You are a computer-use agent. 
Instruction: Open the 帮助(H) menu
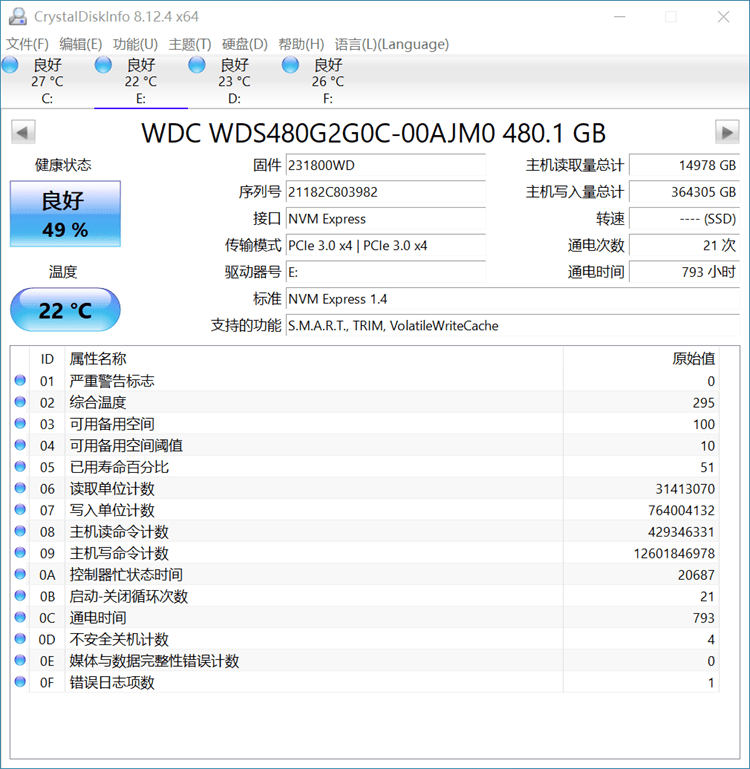tap(301, 44)
